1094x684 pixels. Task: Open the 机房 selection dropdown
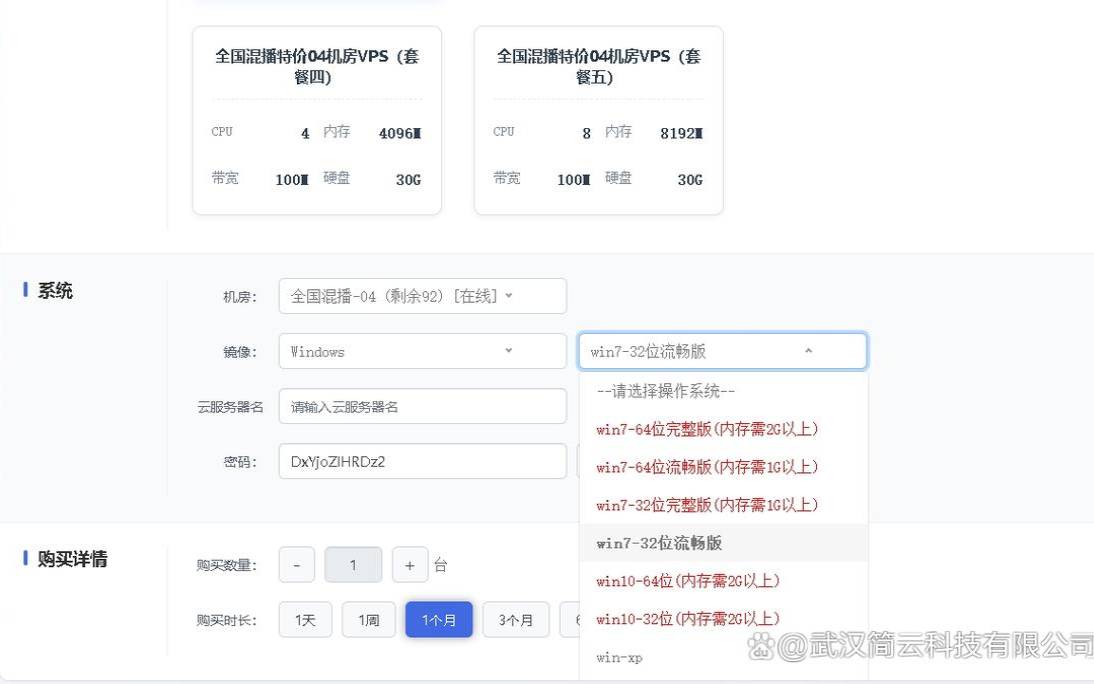[x=422, y=295]
